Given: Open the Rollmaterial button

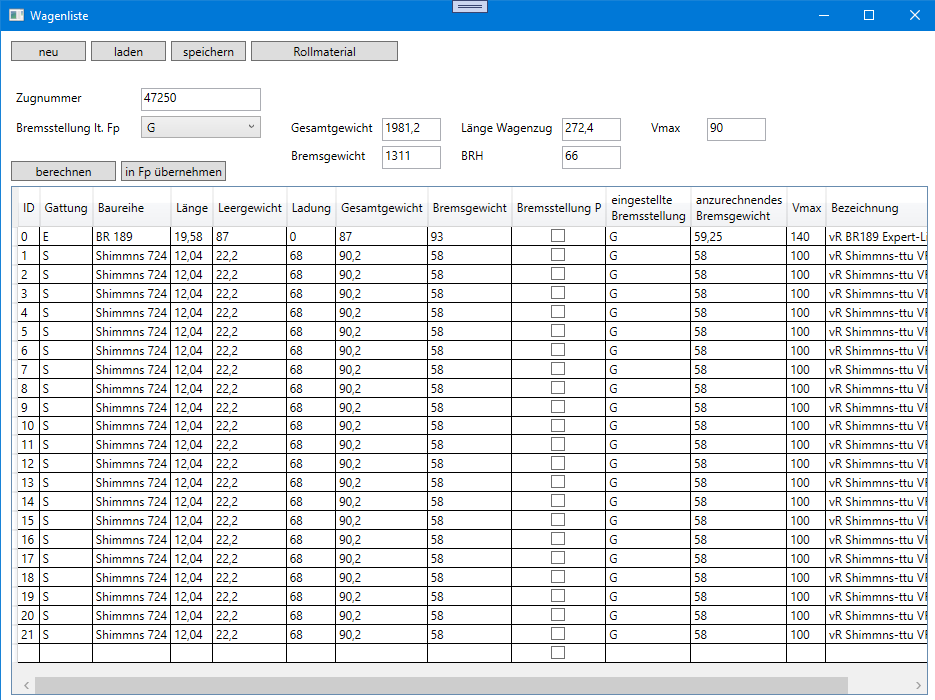Looking at the screenshot, I should [x=324, y=51].
